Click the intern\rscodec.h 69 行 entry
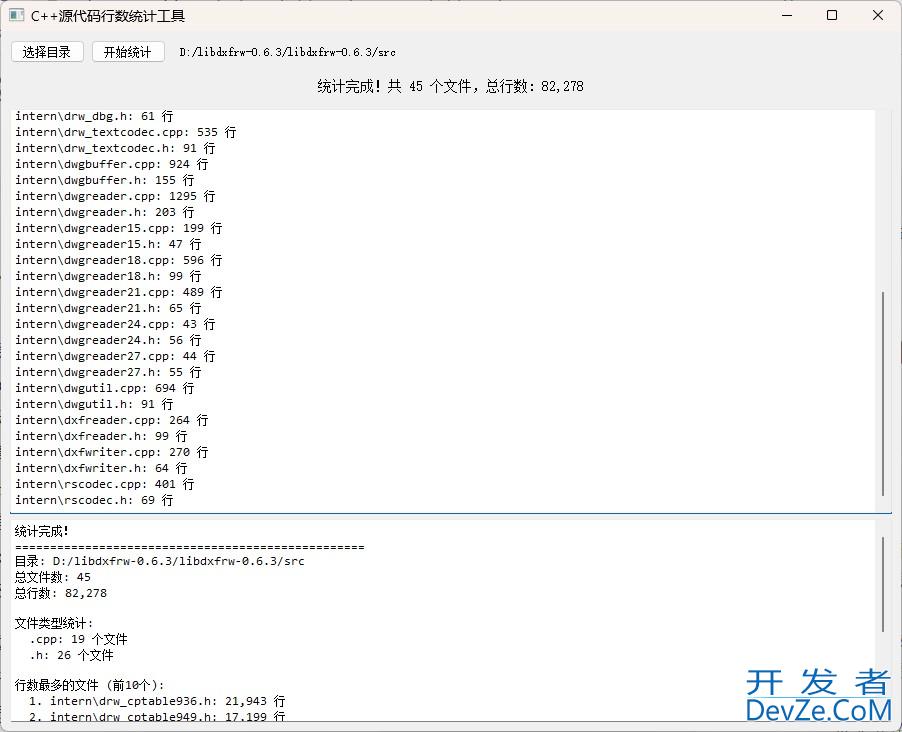The width and height of the screenshot is (902, 732). coord(94,500)
